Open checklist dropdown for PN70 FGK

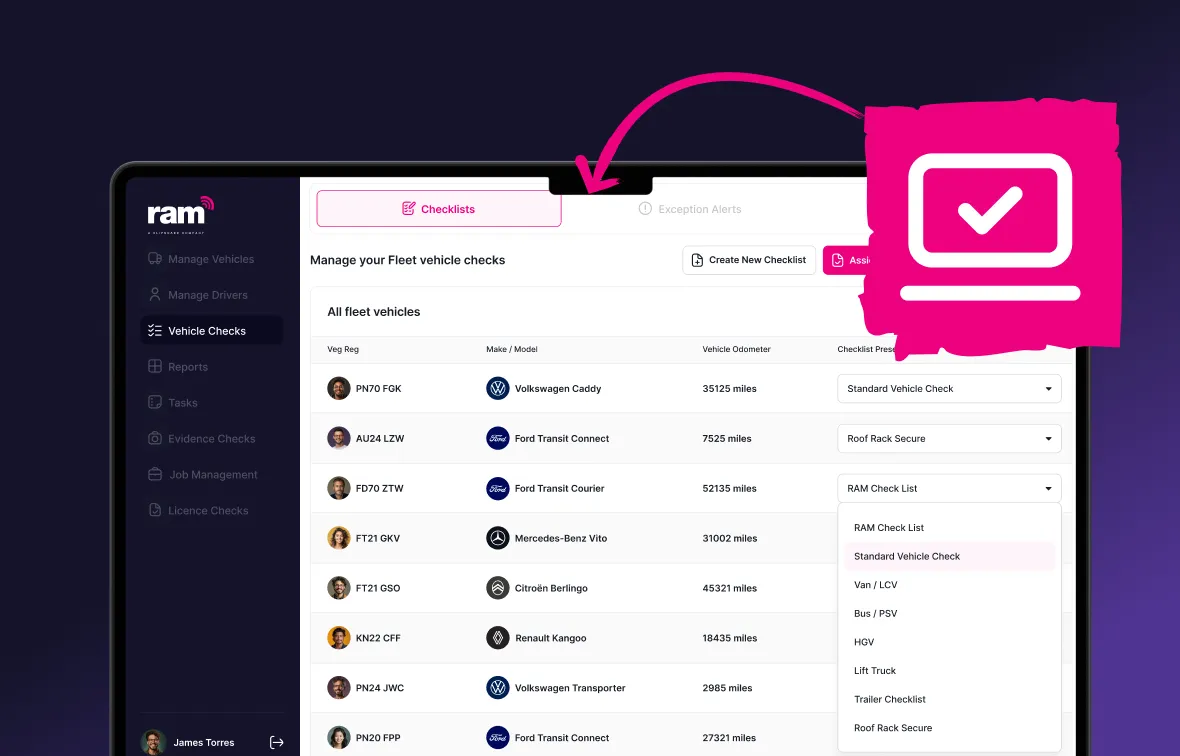(949, 389)
